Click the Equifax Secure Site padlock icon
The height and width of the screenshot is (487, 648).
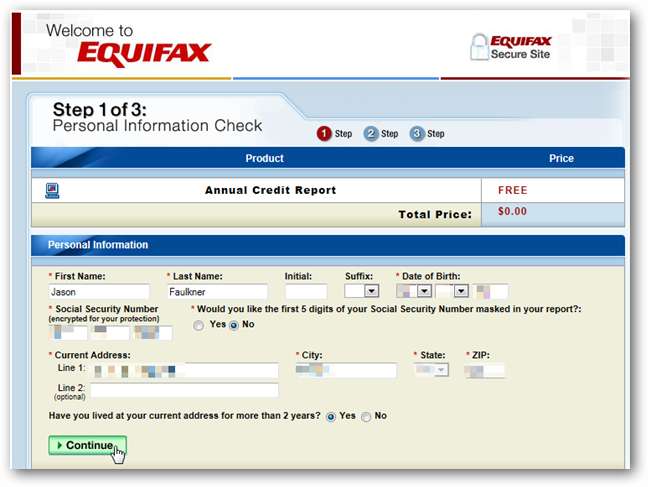(479, 47)
